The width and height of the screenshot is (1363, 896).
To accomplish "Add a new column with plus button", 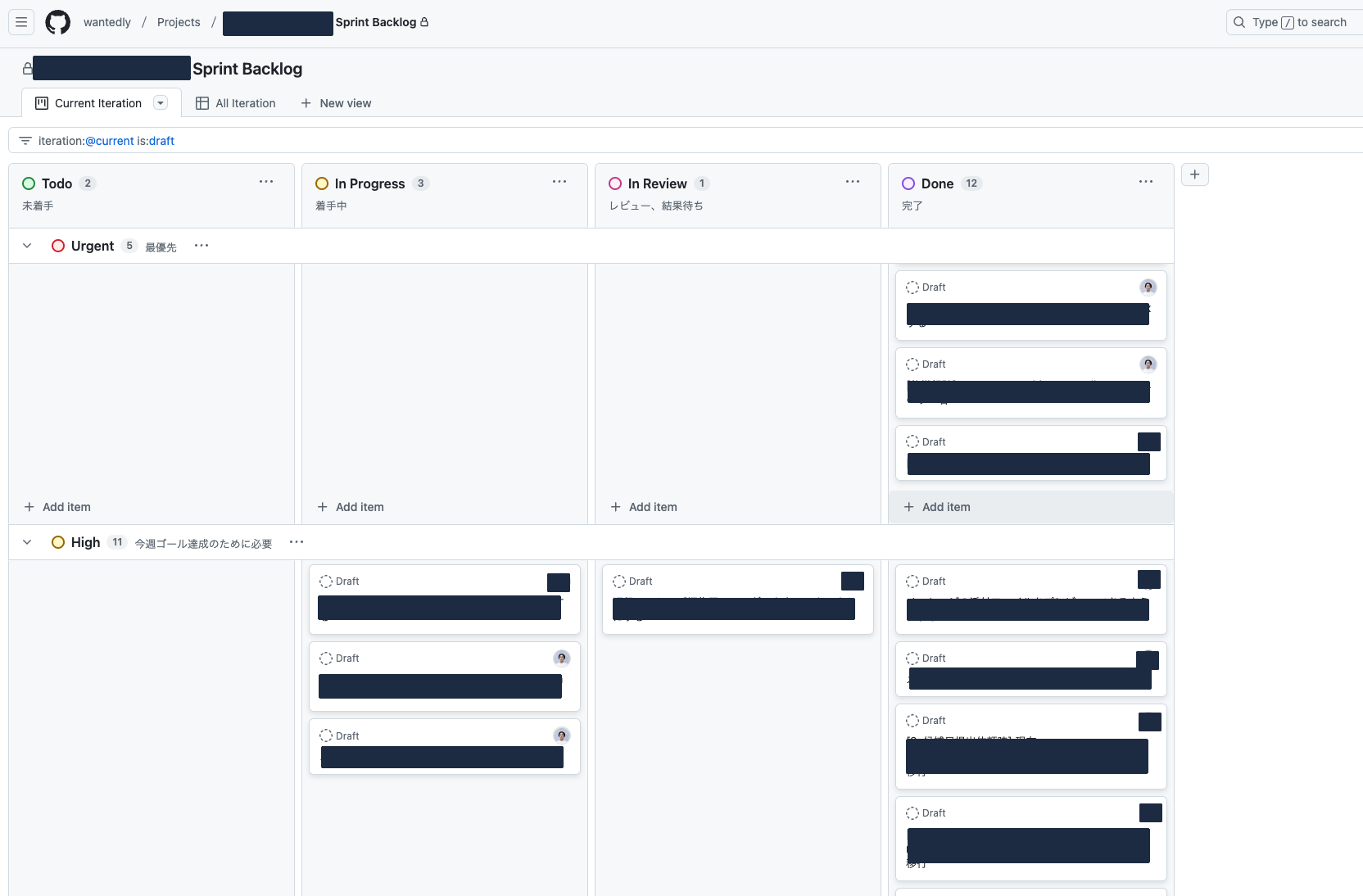I will (x=1195, y=174).
